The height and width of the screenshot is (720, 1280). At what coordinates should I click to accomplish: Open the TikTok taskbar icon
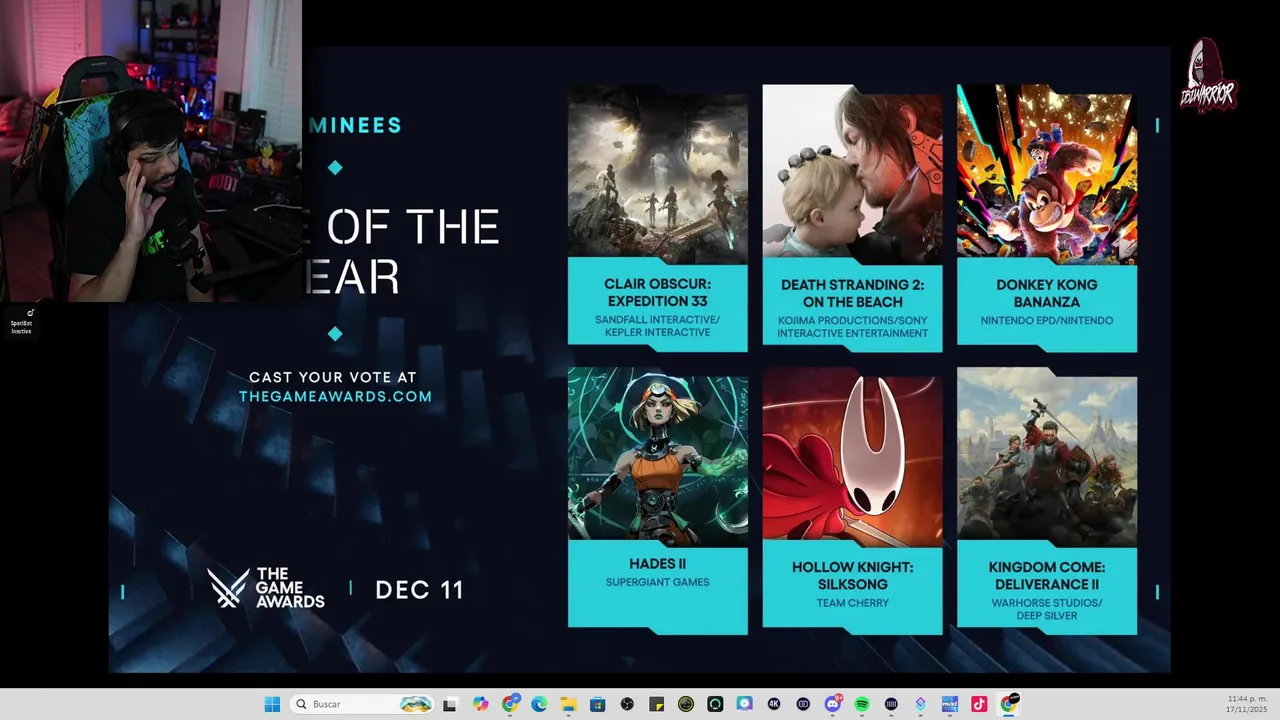979,704
